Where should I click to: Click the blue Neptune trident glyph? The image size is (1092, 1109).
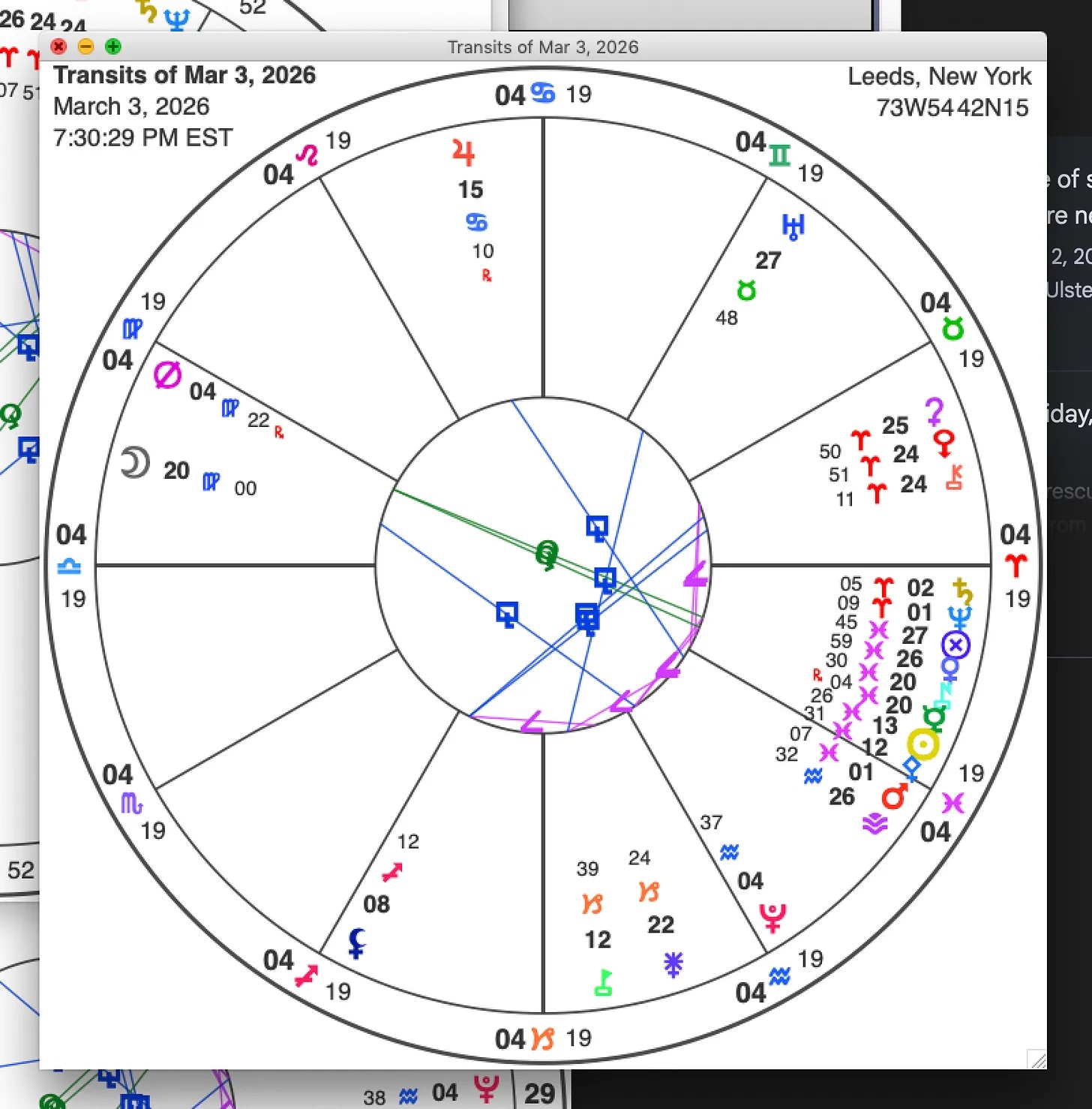coord(959,618)
